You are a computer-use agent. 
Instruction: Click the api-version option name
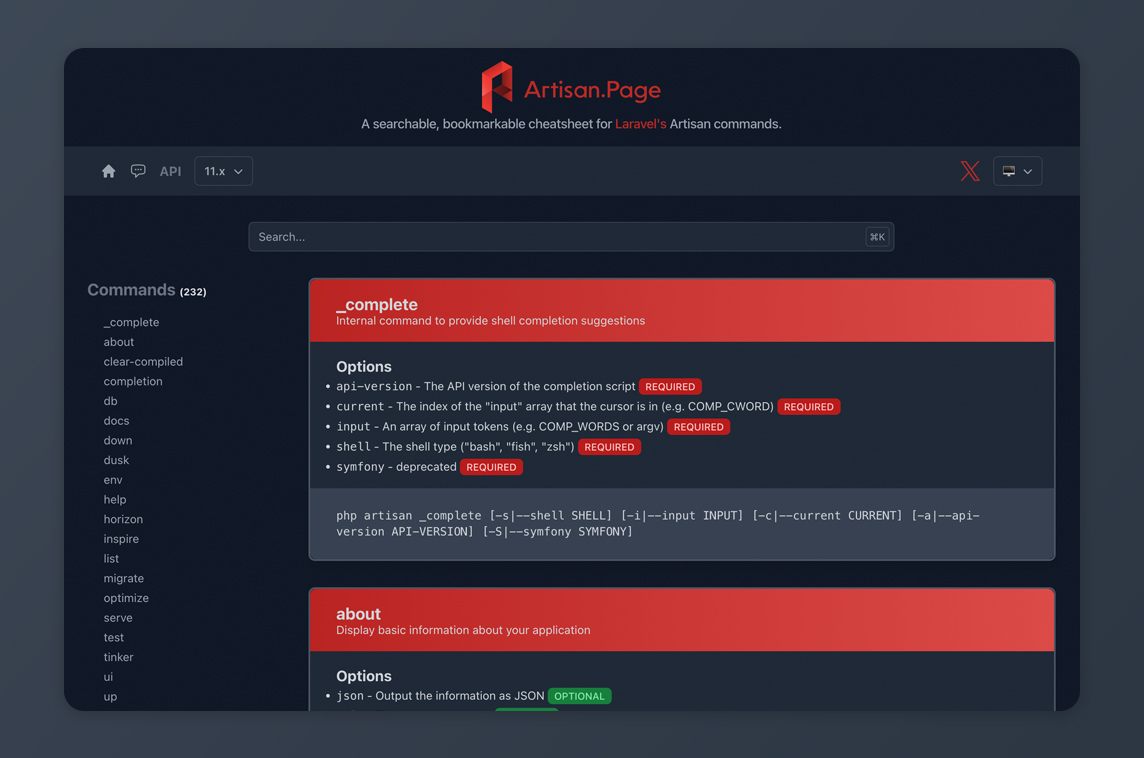click(x=374, y=387)
